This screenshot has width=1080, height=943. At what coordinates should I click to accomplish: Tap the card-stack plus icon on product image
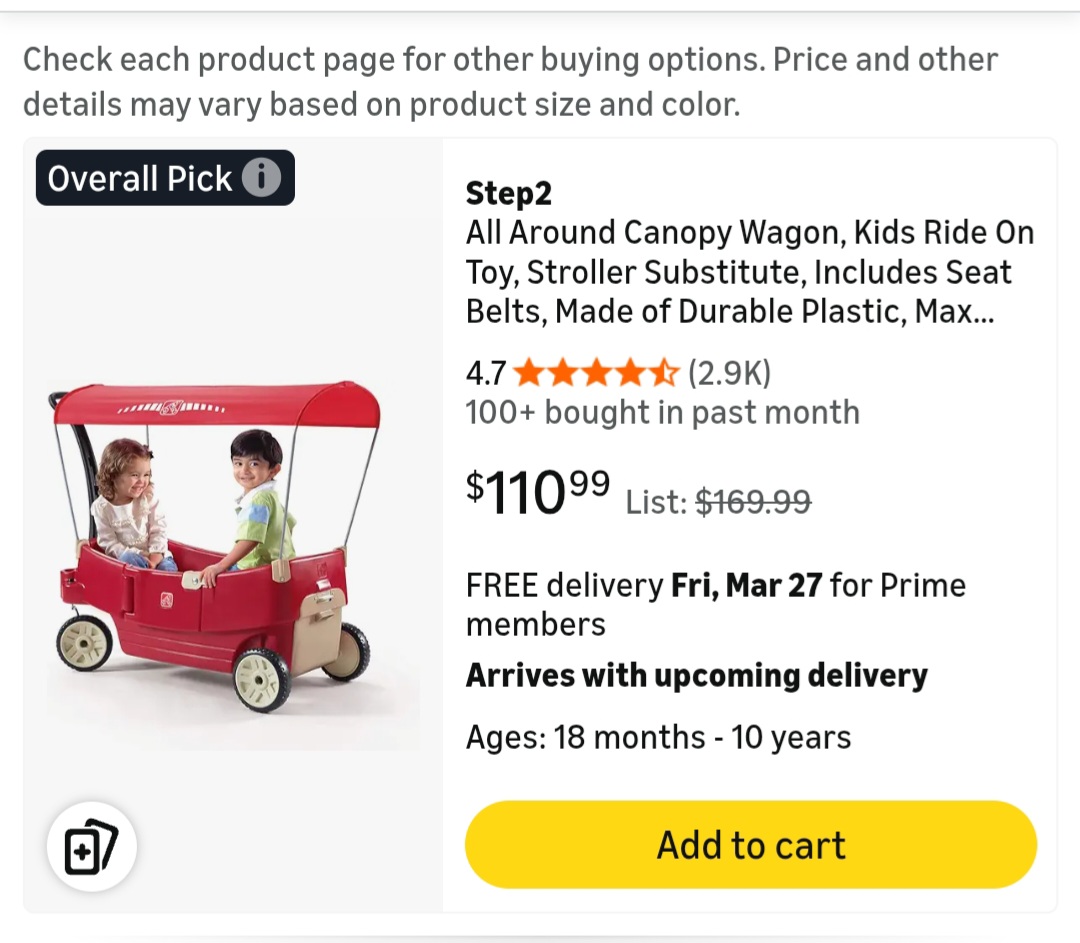pos(91,847)
